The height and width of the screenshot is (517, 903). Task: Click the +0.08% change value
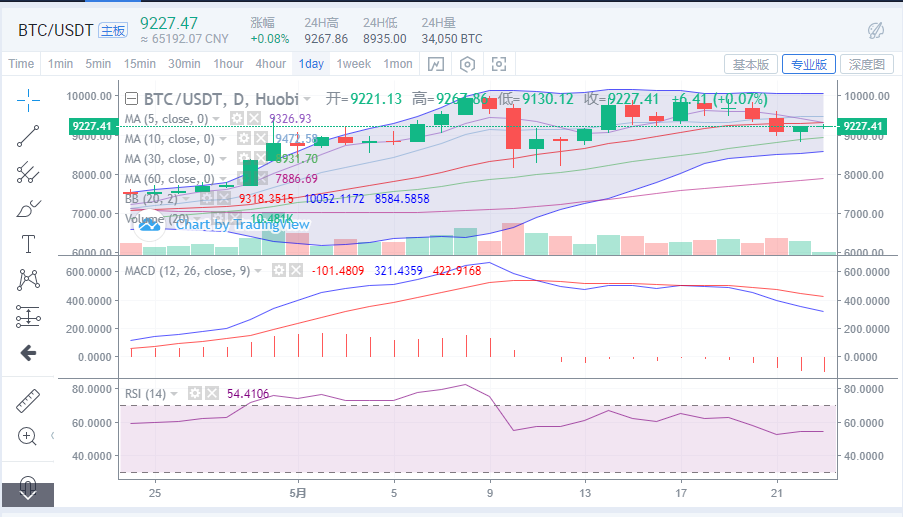click(x=270, y=39)
